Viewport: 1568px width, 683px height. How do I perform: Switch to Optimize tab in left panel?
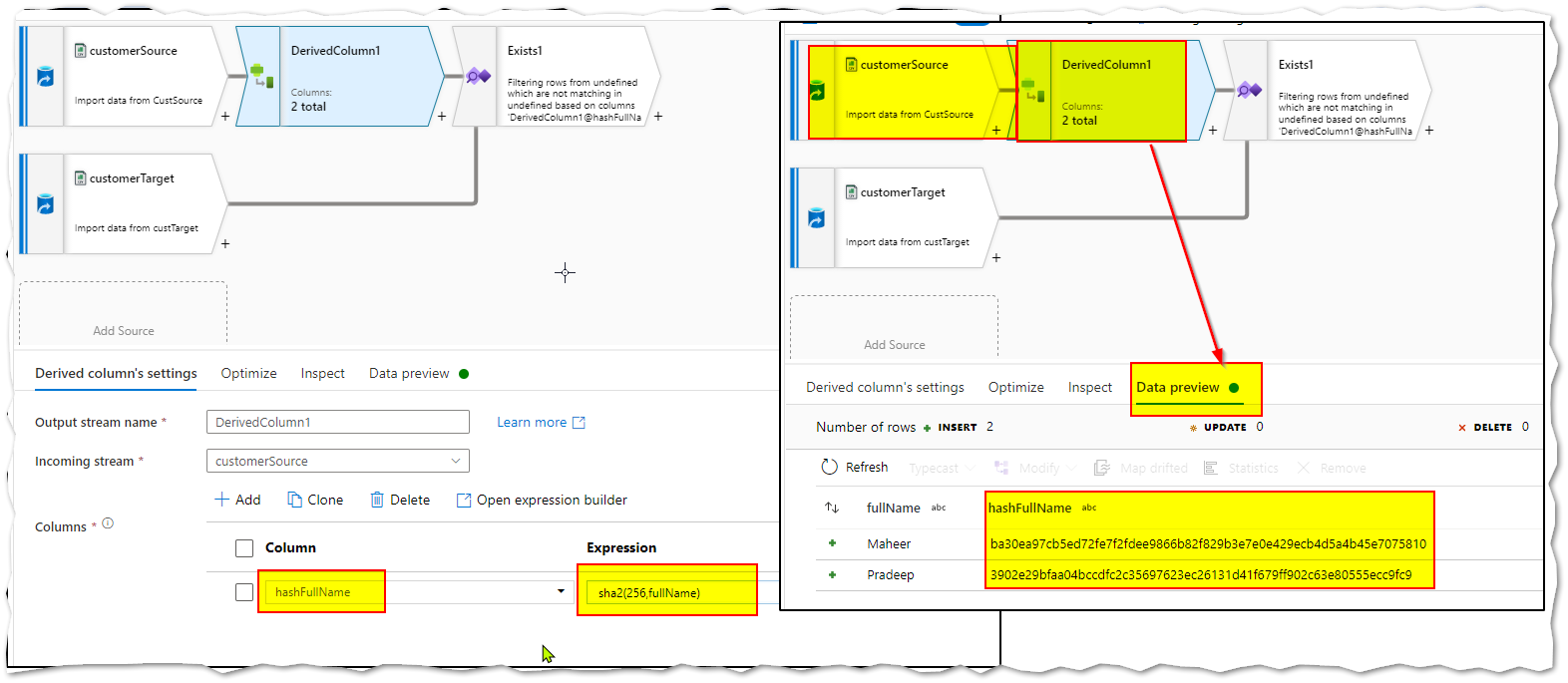(248, 374)
